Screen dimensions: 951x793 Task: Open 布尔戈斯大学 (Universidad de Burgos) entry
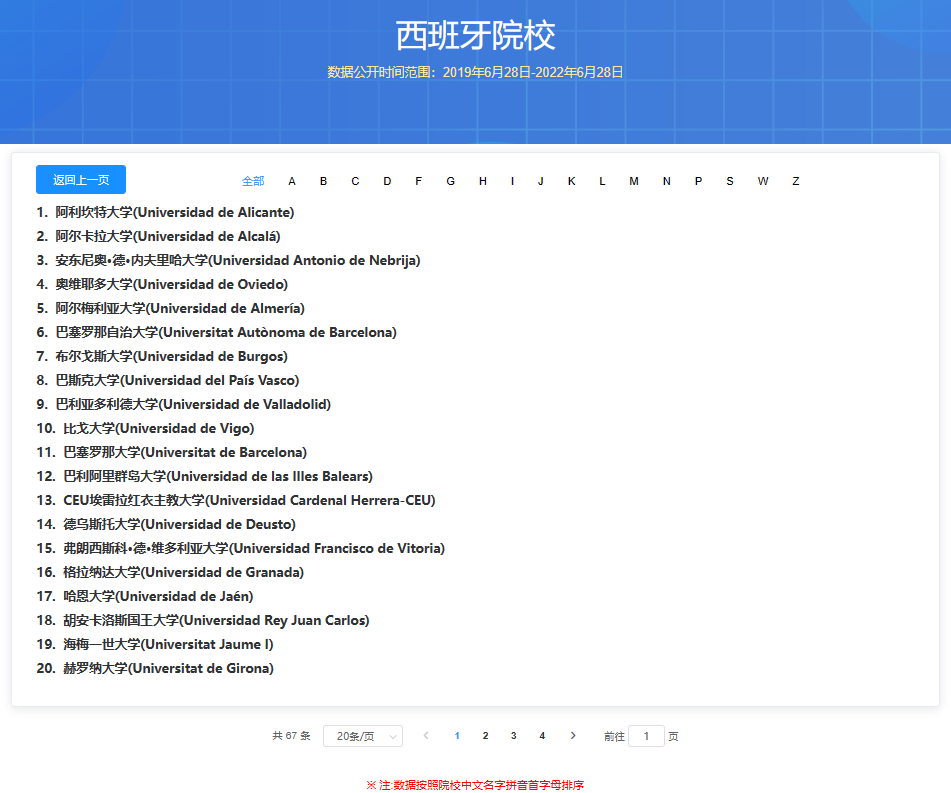click(162, 356)
